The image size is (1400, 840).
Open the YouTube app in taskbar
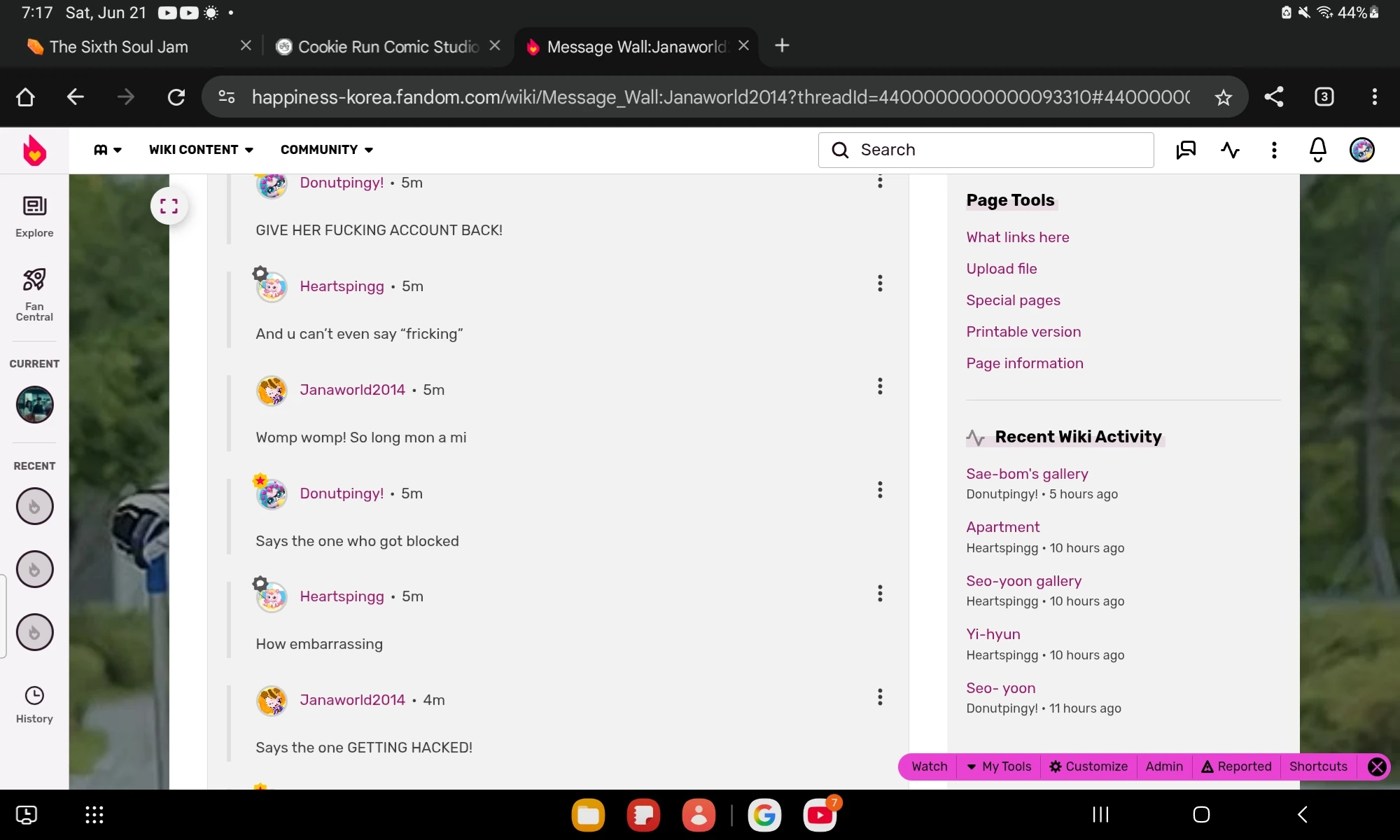(819, 815)
